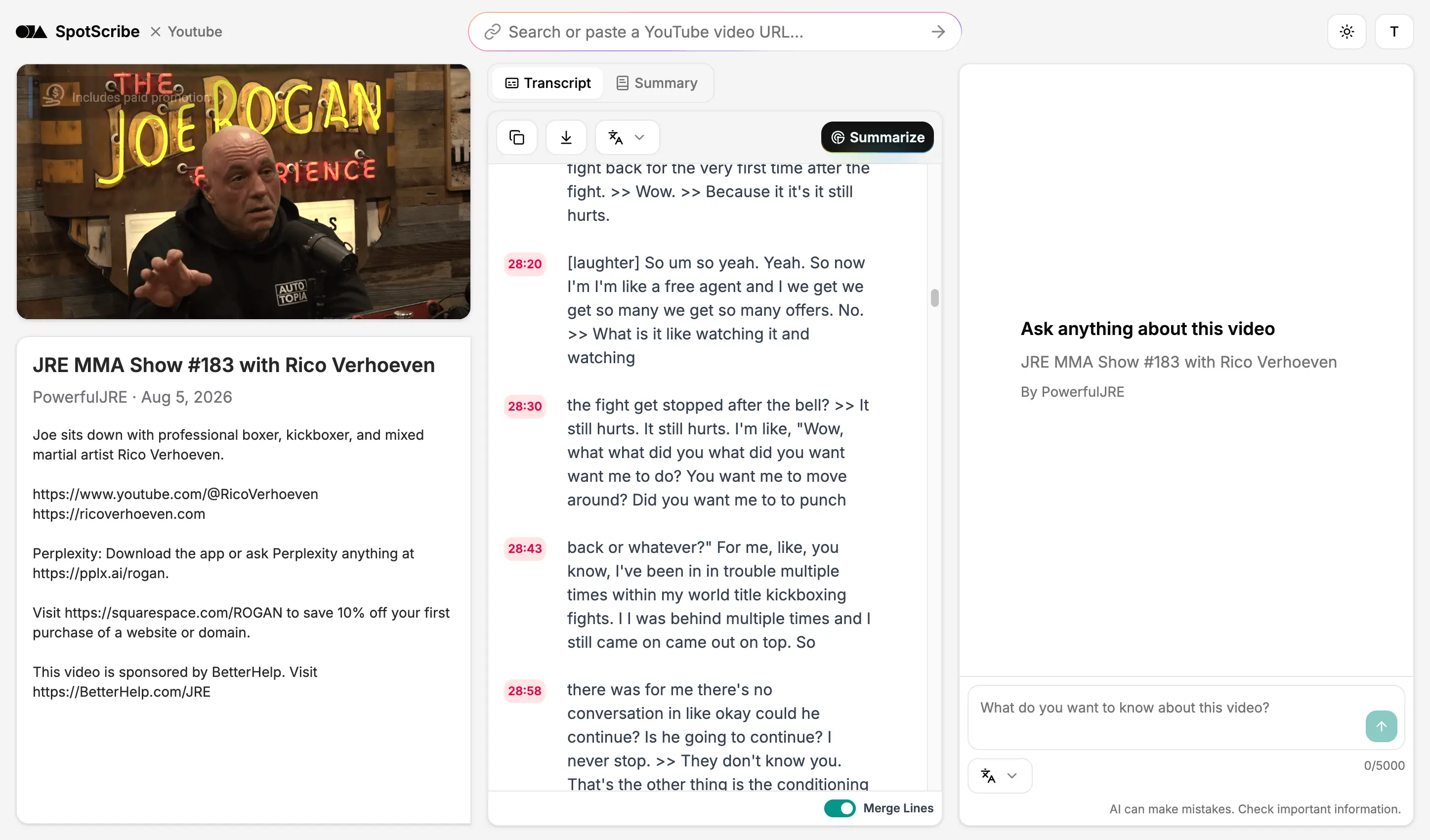Open the squarespace.com/ROGAN link
1430x840 pixels.
pyautogui.click(x=173, y=612)
